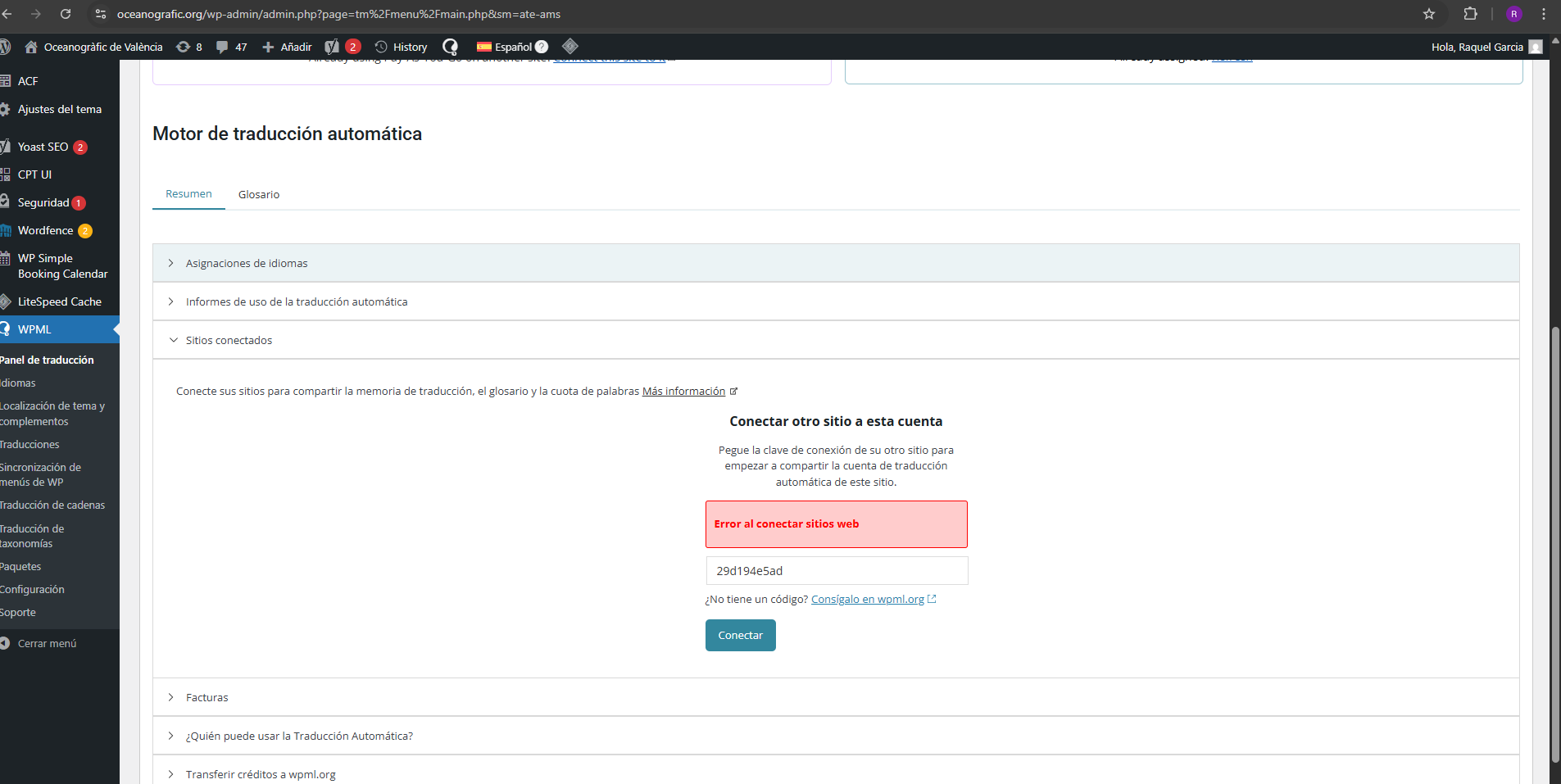Expand Informes de uso de la traducción automática
This screenshot has width=1561, height=784.
pos(836,301)
